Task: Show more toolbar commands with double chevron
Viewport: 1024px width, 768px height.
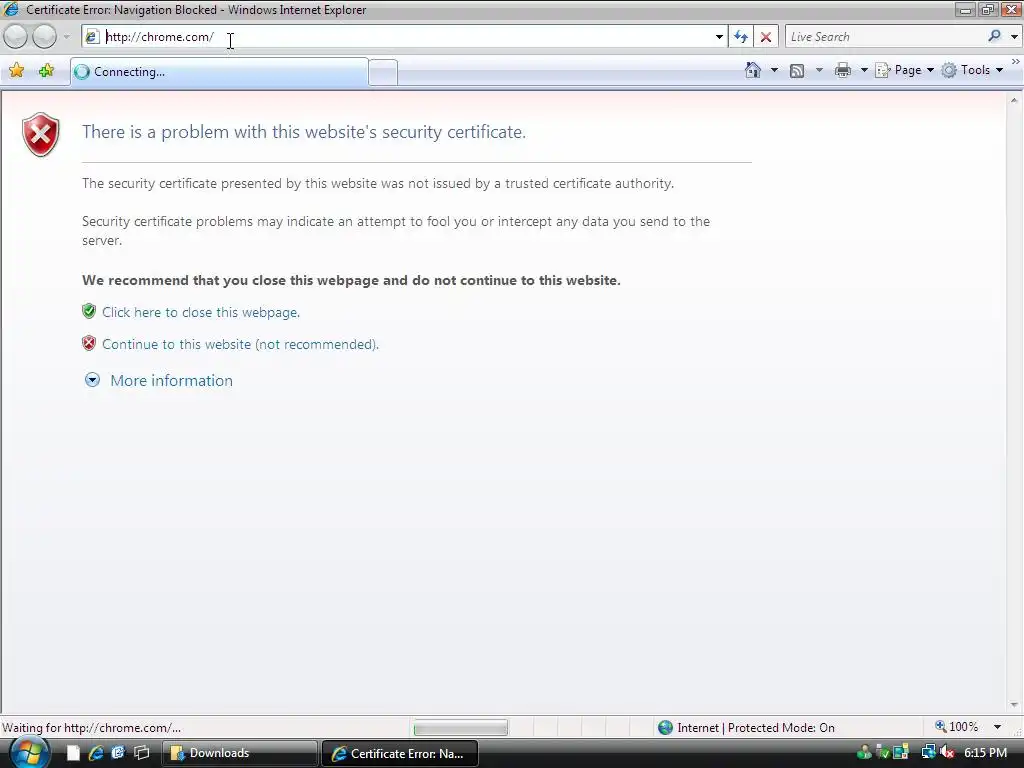Action: [1016, 62]
